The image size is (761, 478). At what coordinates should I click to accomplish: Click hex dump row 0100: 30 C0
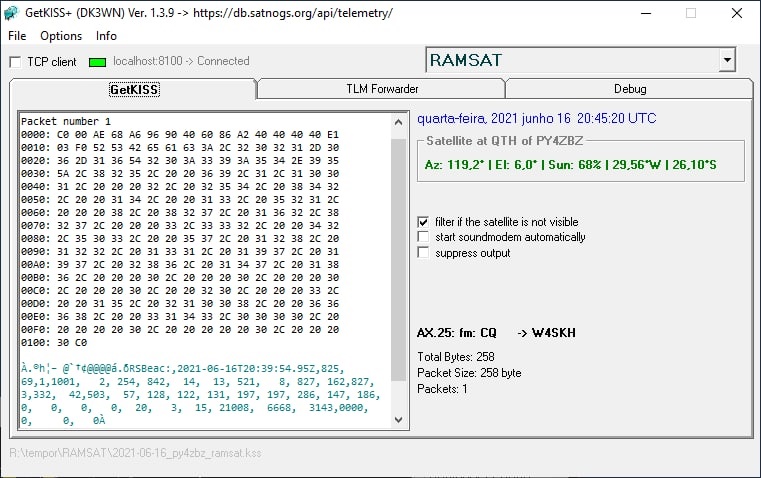[54, 343]
